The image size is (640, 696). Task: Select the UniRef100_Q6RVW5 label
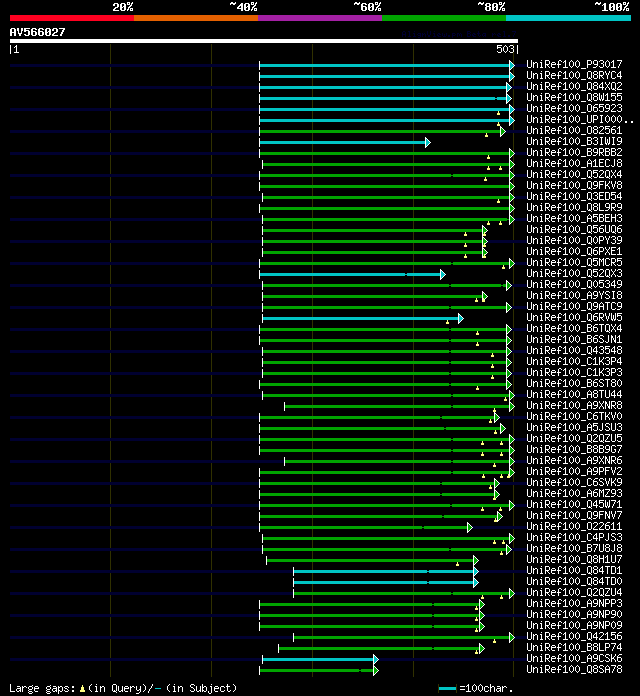tap(574, 317)
